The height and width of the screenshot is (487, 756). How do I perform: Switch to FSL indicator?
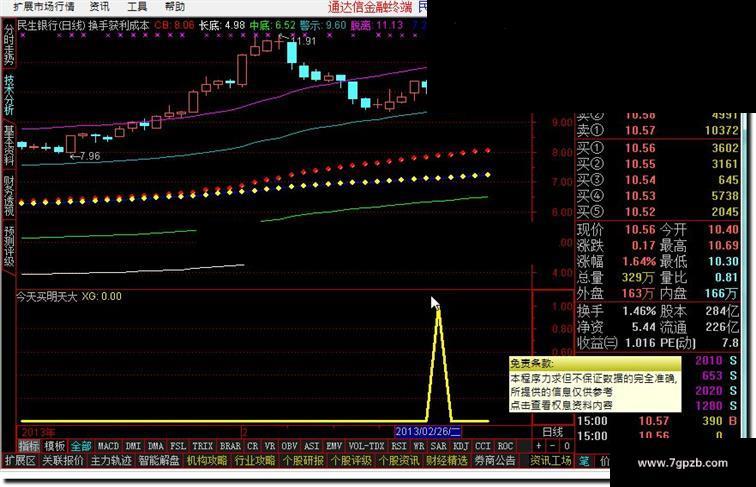178,446
